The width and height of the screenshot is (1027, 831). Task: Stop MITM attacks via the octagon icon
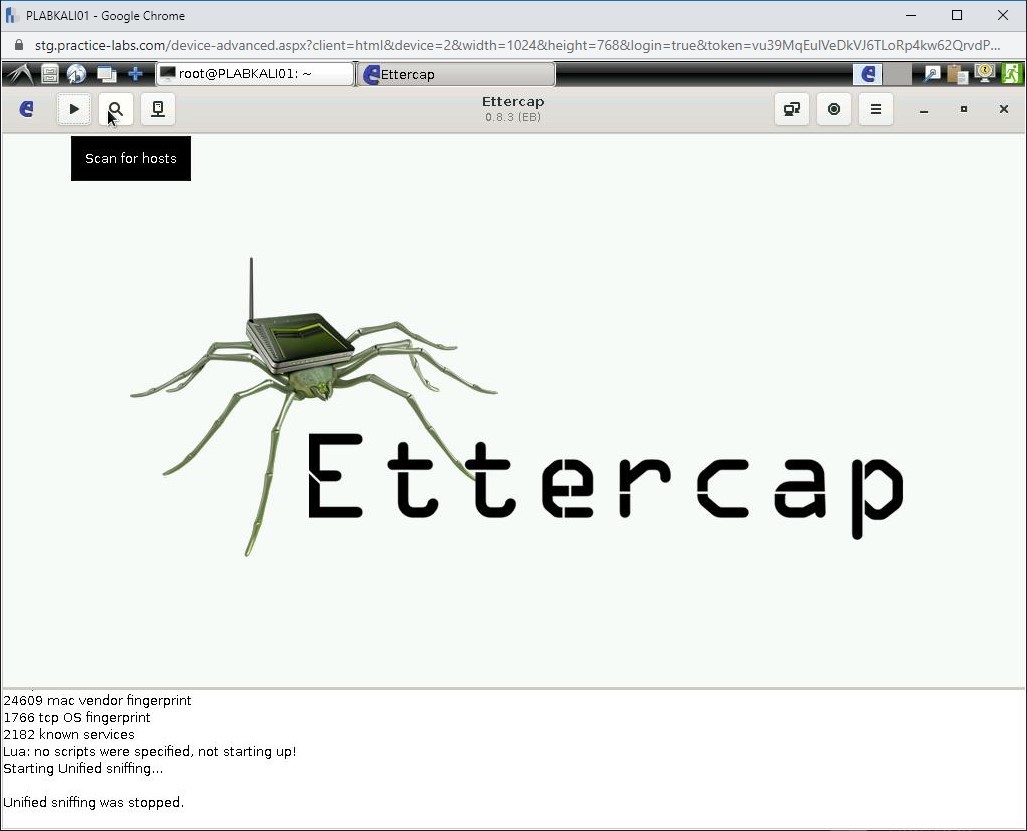tap(833, 109)
